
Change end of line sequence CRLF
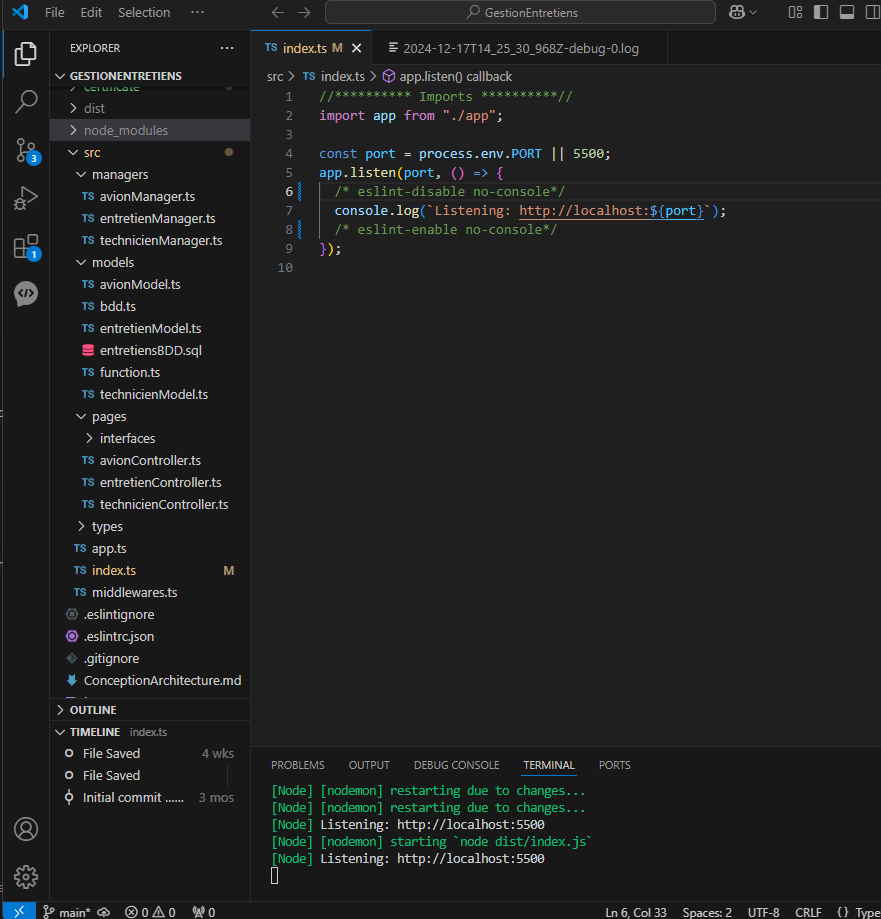(x=808, y=912)
